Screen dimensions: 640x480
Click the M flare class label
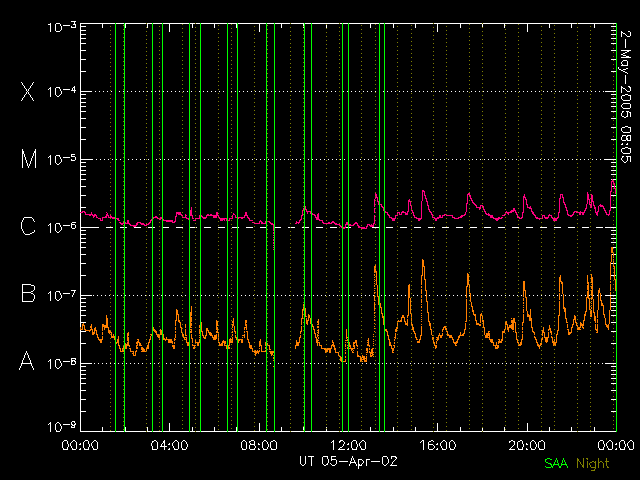coord(29,159)
